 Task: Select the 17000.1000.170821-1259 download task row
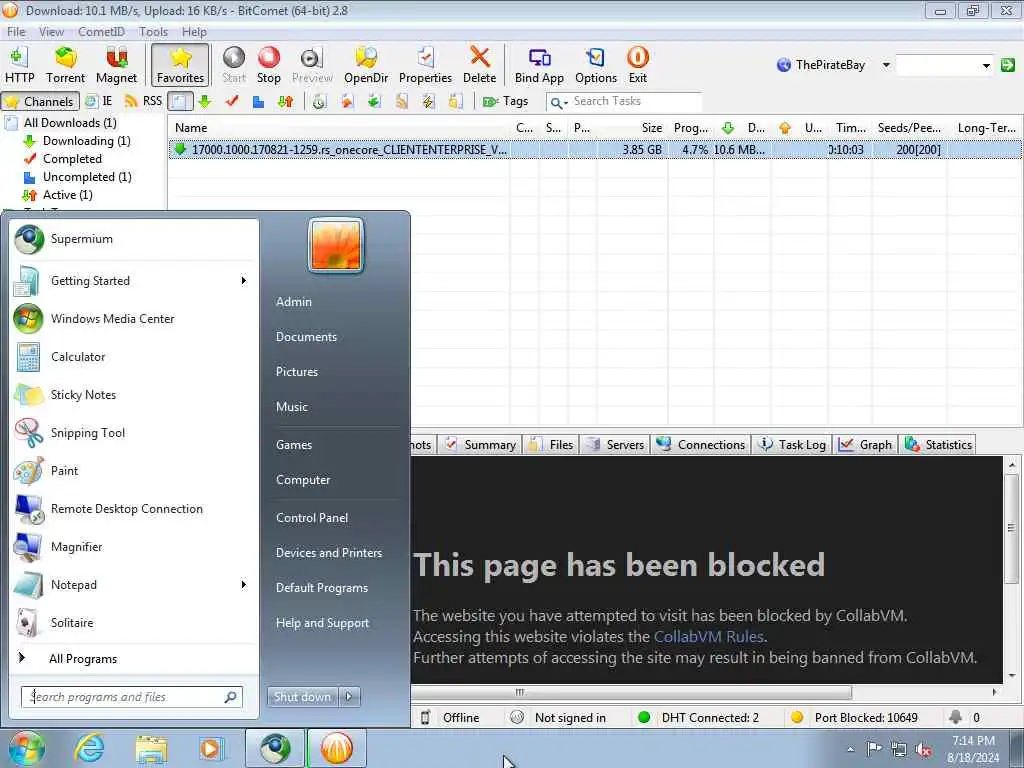pos(594,150)
